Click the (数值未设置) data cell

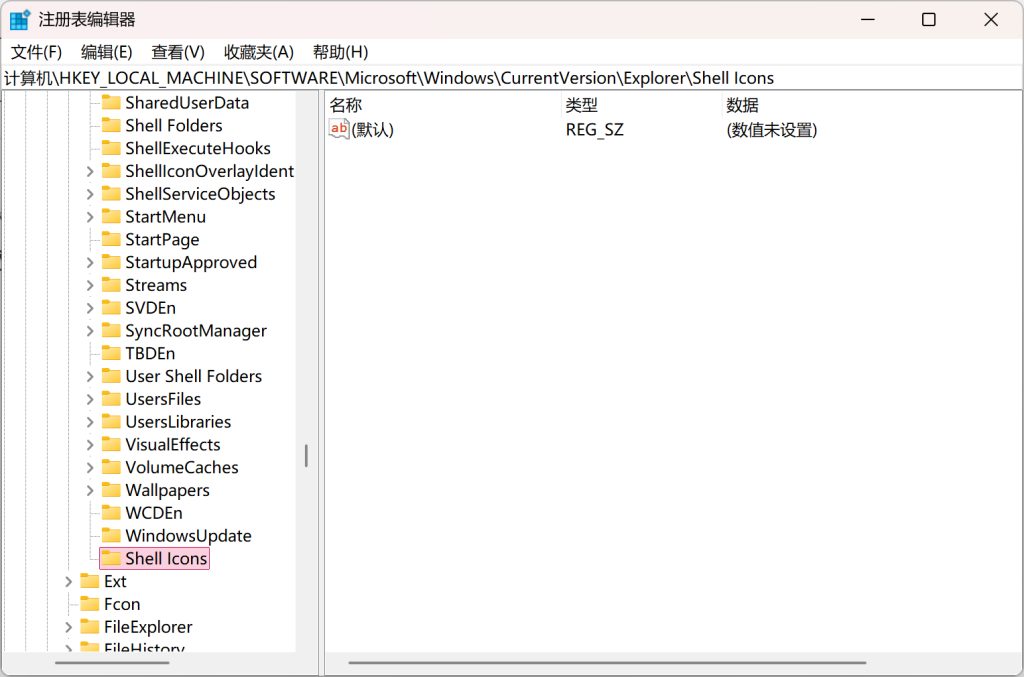tap(772, 130)
